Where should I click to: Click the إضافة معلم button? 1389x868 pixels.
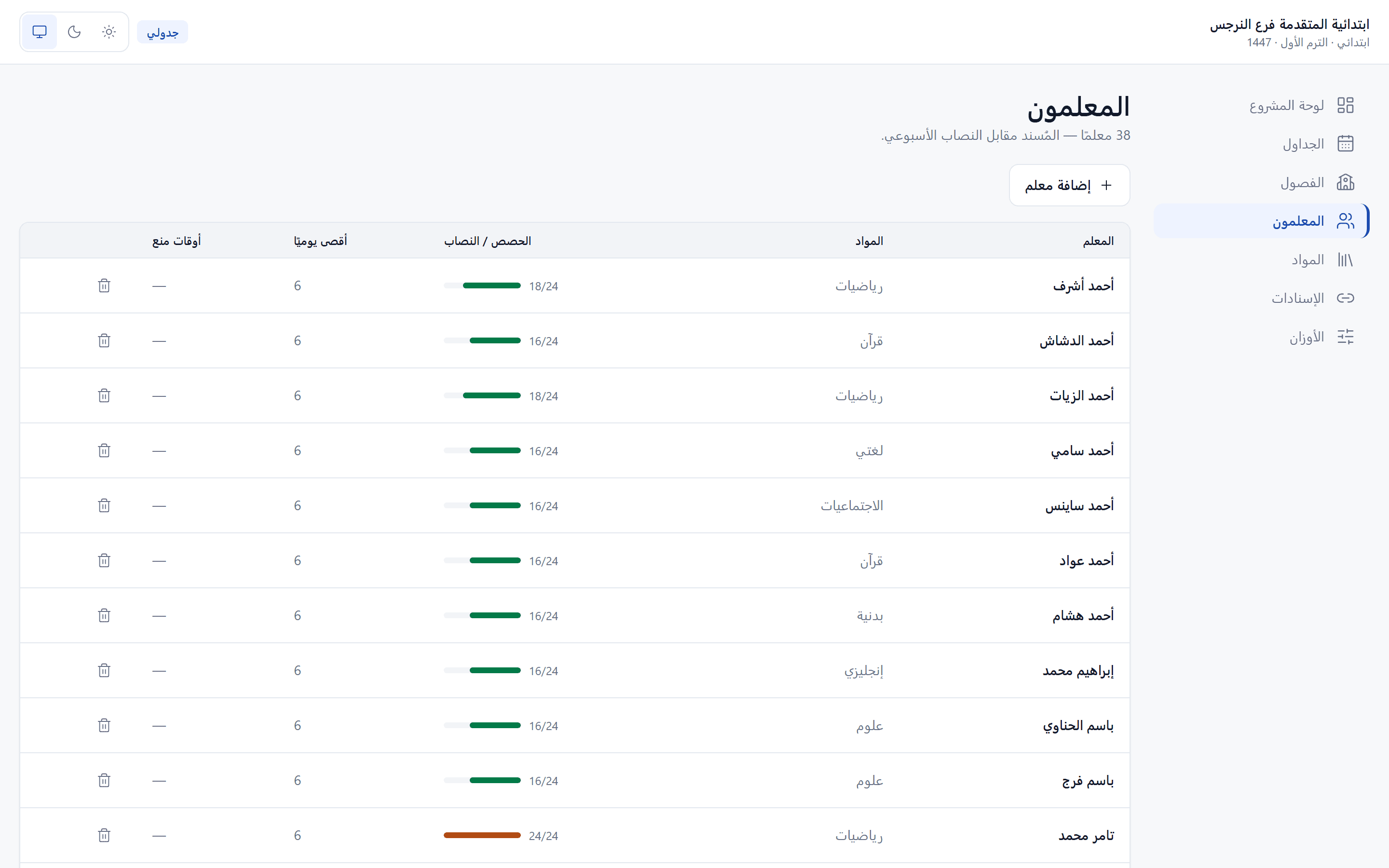[1069, 185]
